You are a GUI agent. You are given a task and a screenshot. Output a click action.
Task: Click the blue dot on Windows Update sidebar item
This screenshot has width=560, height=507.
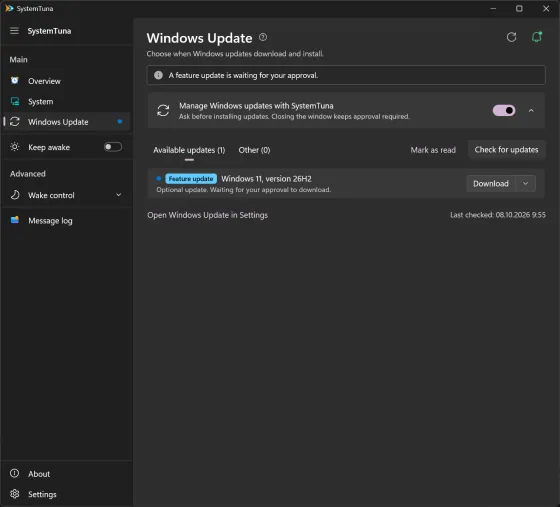click(x=120, y=122)
